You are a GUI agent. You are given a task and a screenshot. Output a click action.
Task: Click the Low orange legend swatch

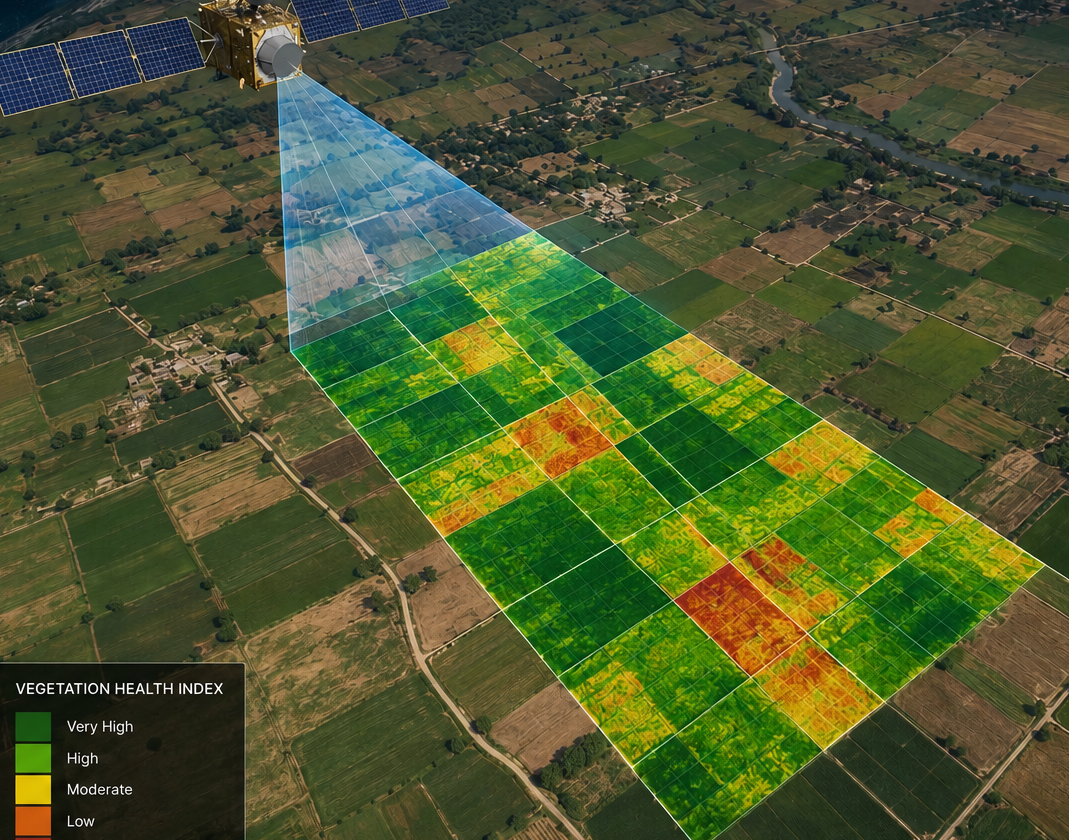[33, 821]
